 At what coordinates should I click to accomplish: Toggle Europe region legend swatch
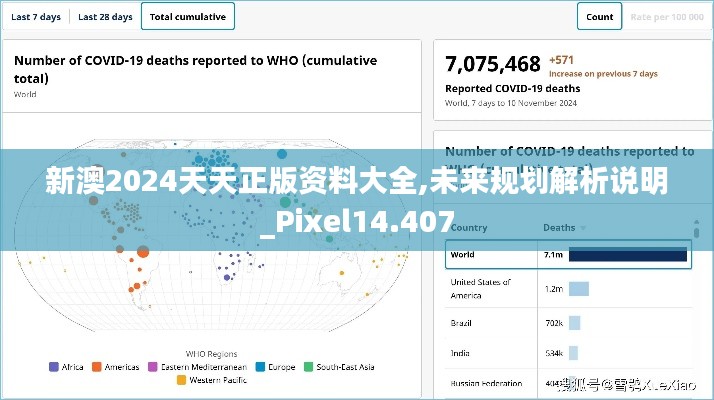260,367
